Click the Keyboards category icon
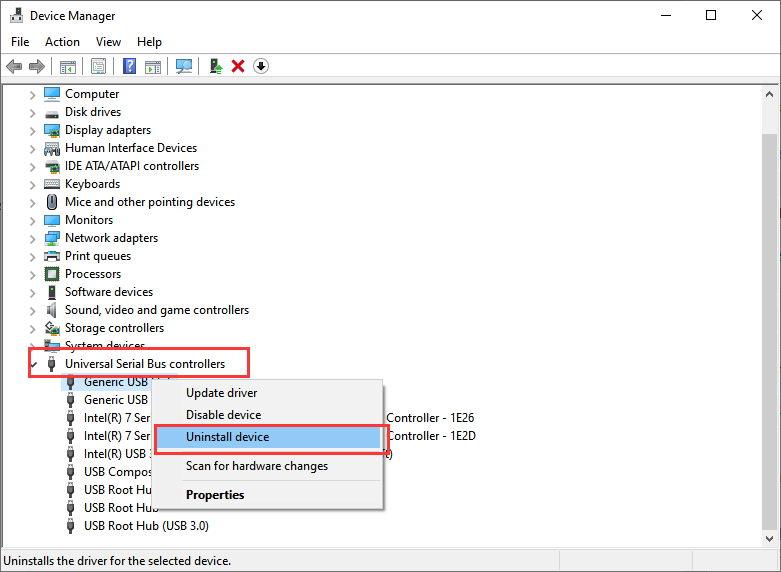This screenshot has width=781, height=572. point(52,184)
